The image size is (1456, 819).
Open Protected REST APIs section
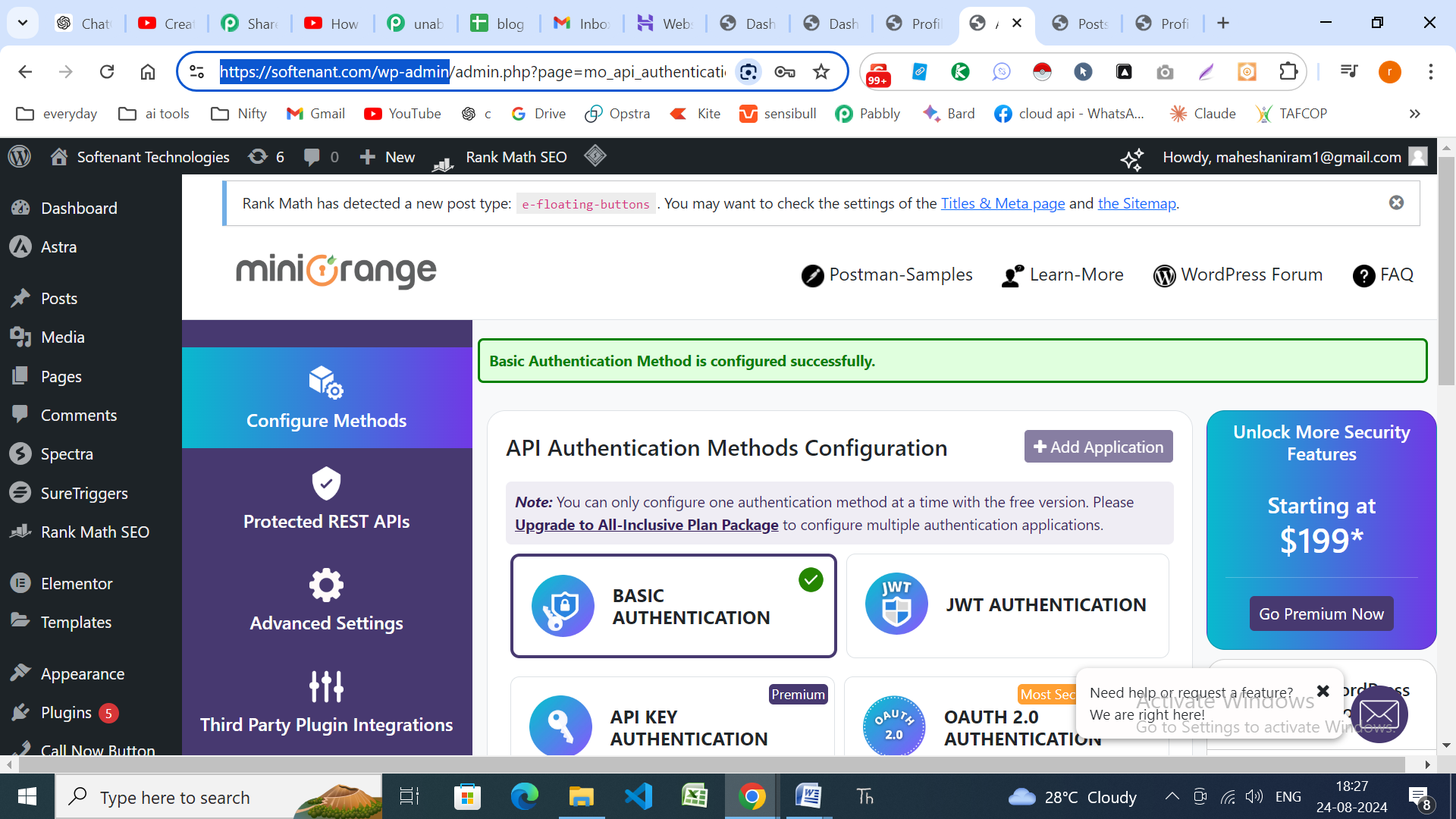[327, 499]
